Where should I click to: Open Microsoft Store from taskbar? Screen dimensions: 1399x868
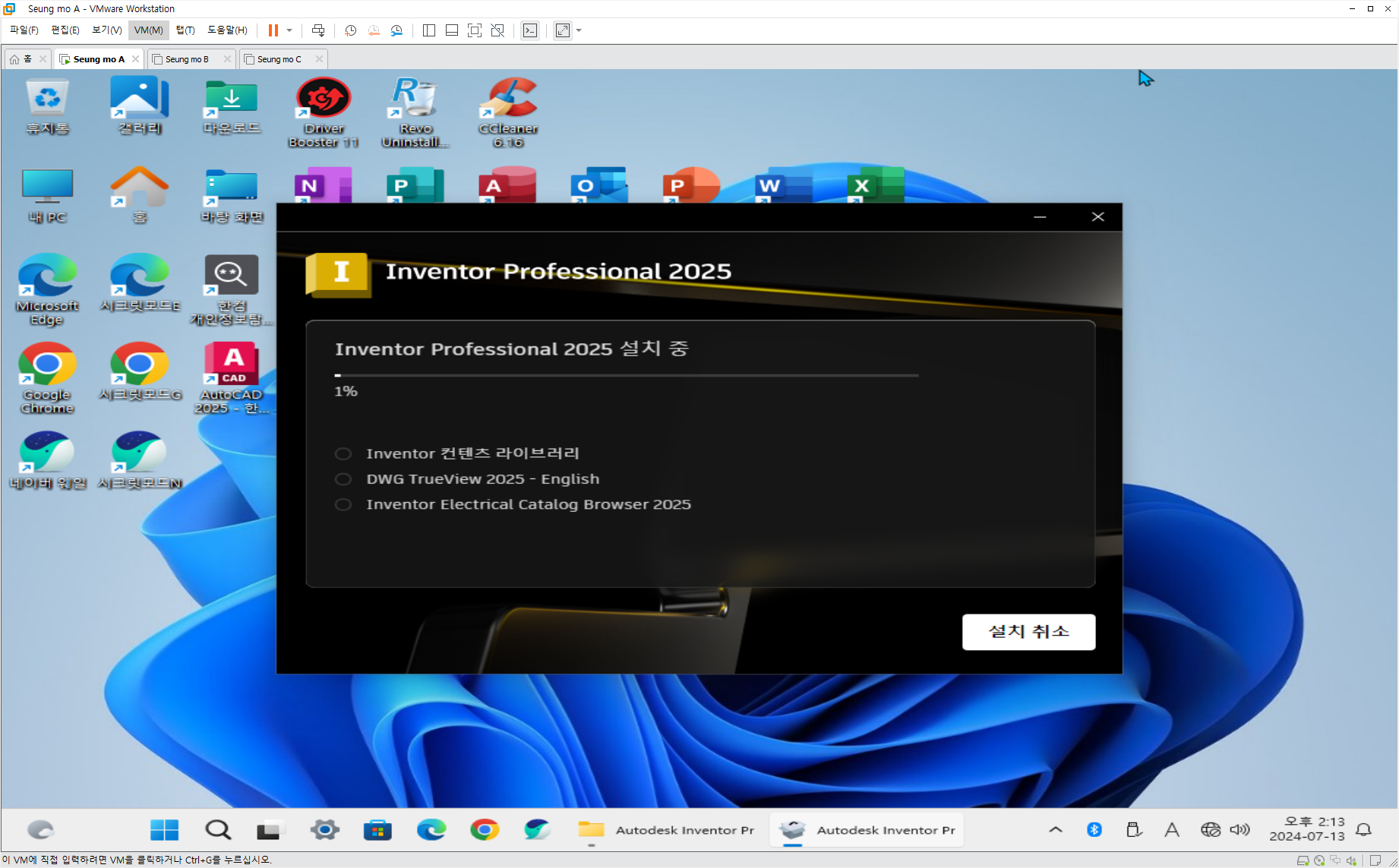coord(377,830)
